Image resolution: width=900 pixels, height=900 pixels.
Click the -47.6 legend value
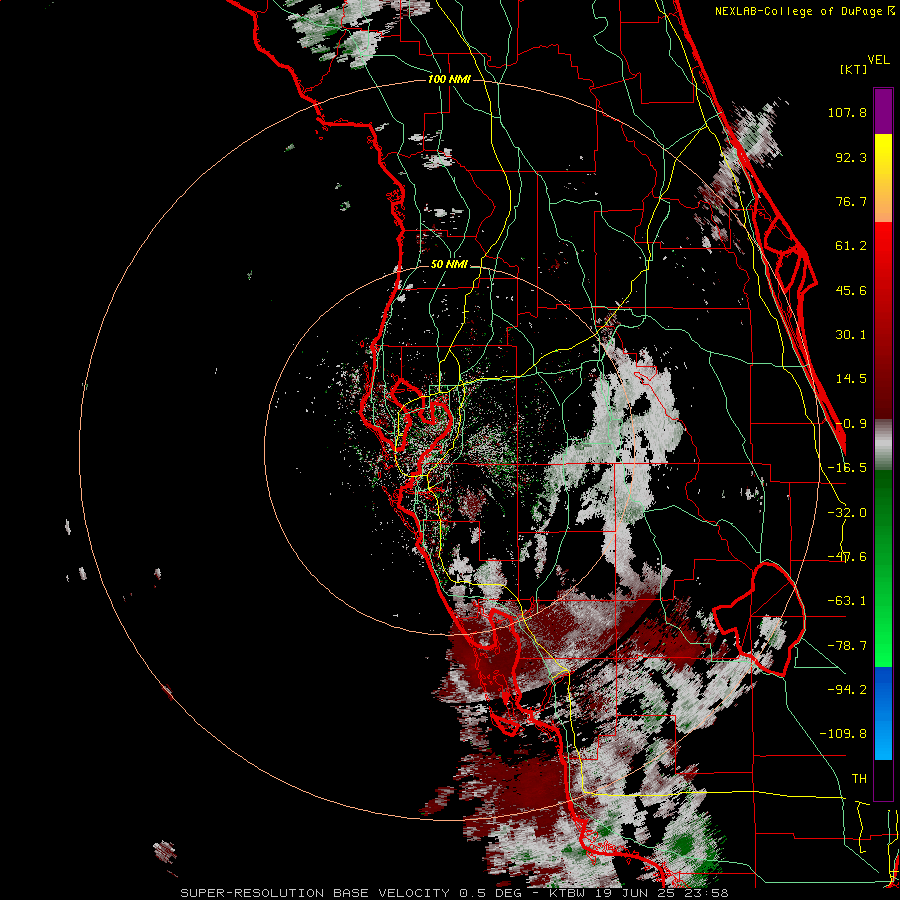pyautogui.click(x=847, y=557)
